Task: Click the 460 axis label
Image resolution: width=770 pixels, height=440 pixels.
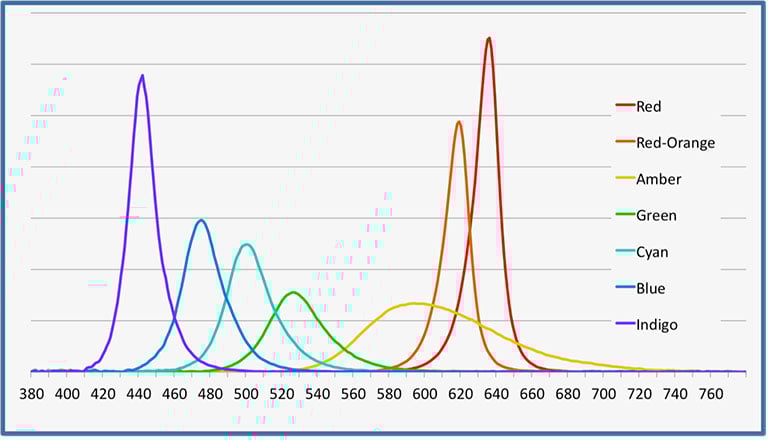Action: click(x=175, y=394)
